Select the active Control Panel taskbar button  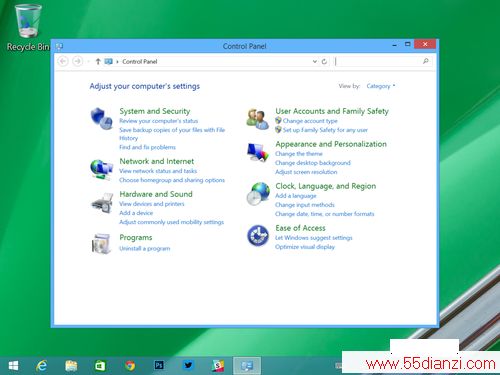(x=247, y=366)
